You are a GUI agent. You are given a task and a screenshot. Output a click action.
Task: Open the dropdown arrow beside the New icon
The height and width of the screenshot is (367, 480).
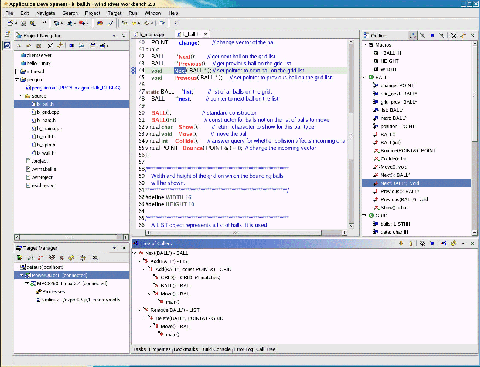point(15,23)
